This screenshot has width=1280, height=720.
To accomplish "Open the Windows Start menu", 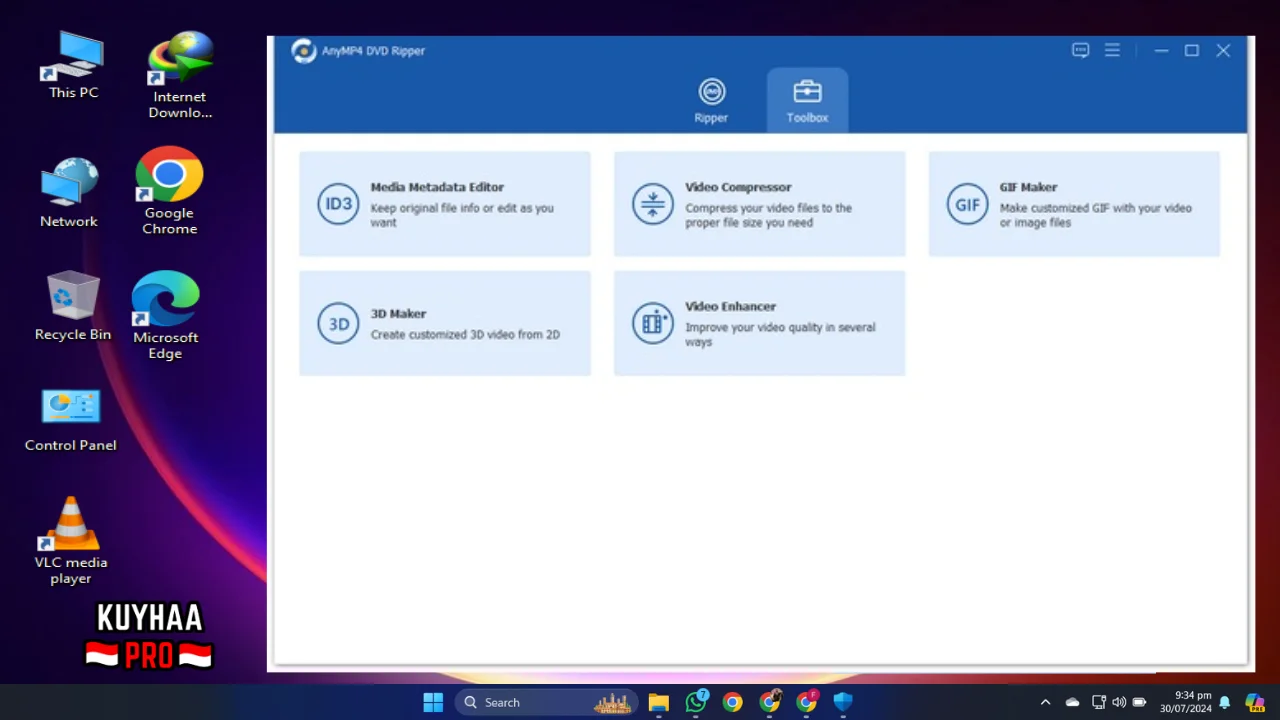I will pos(433,702).
